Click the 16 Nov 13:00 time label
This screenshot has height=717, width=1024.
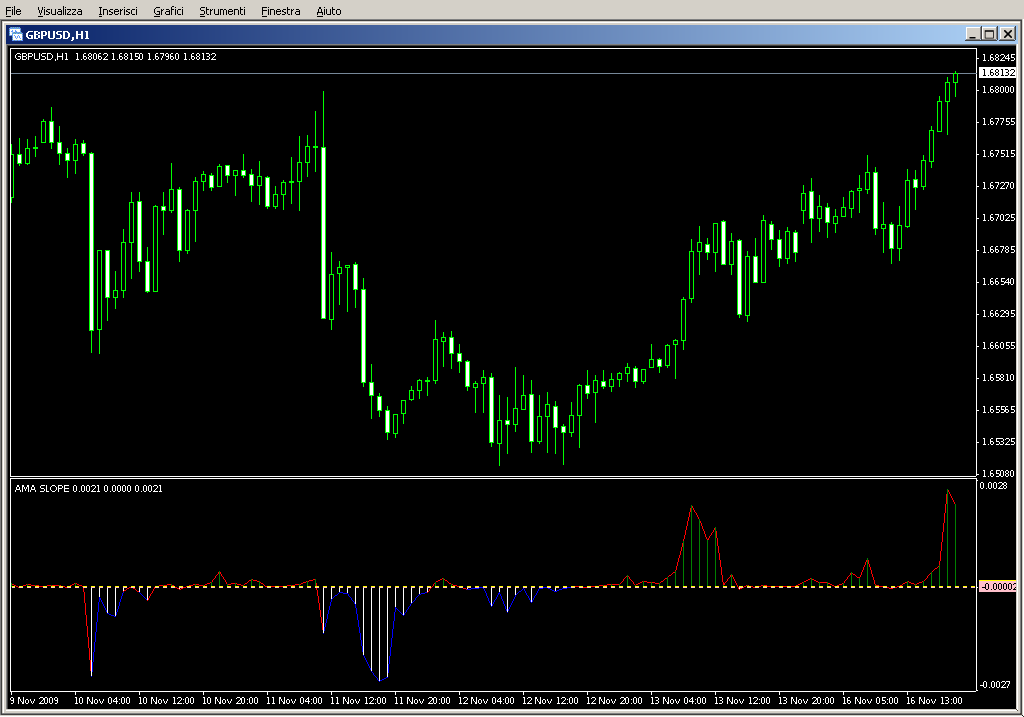pyautogui.click(x=934, y=701)
